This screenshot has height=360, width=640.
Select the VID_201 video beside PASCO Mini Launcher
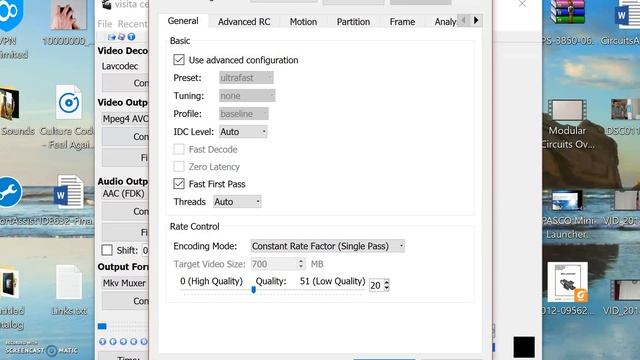(x=627, y=201)
